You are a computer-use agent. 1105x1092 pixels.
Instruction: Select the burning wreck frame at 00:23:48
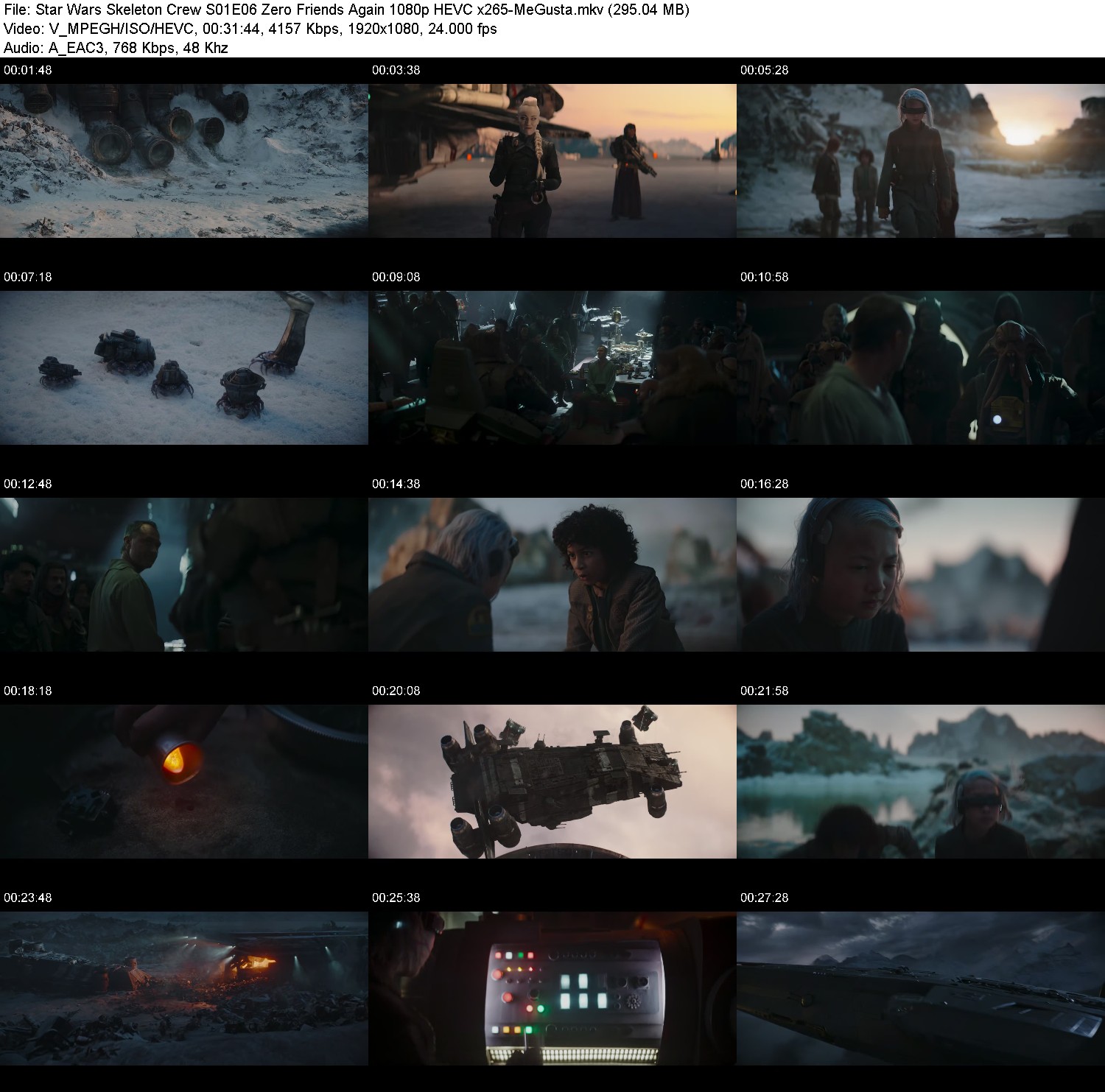click(184, 988)
